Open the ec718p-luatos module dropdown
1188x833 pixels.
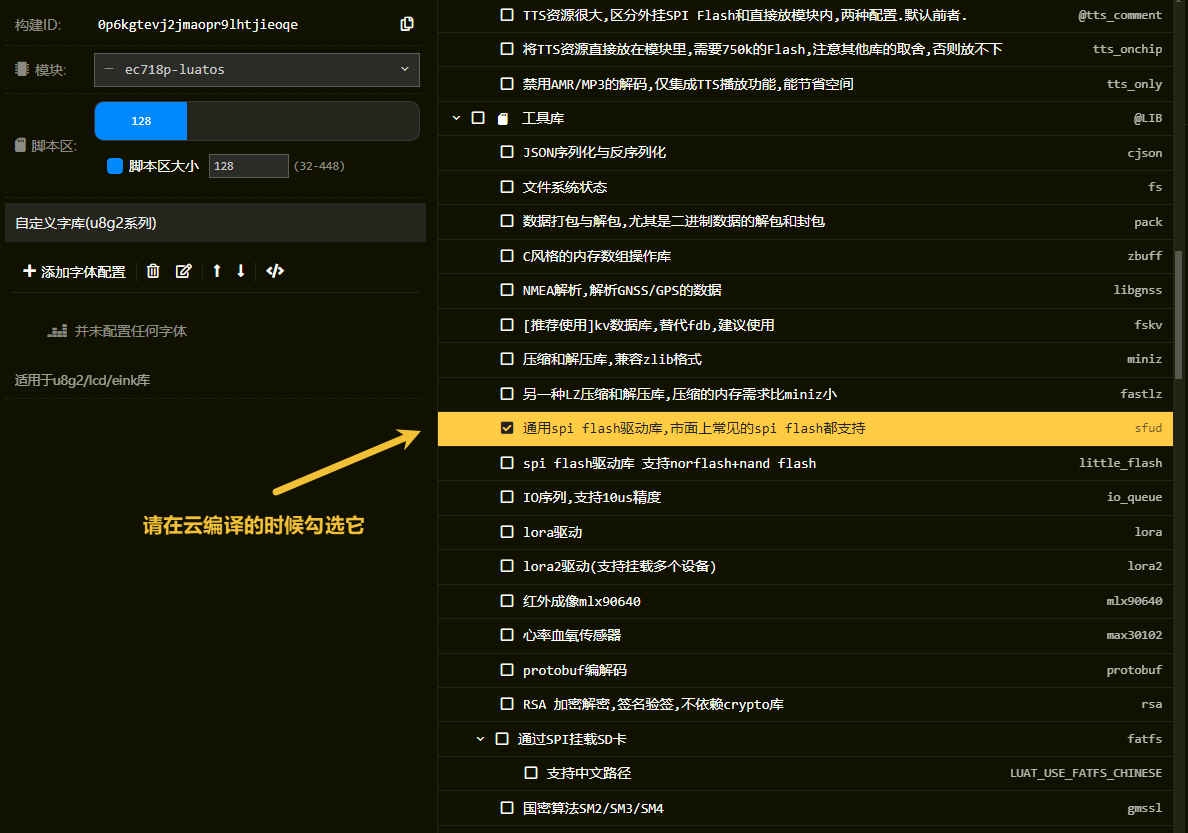tap(257, 70)
